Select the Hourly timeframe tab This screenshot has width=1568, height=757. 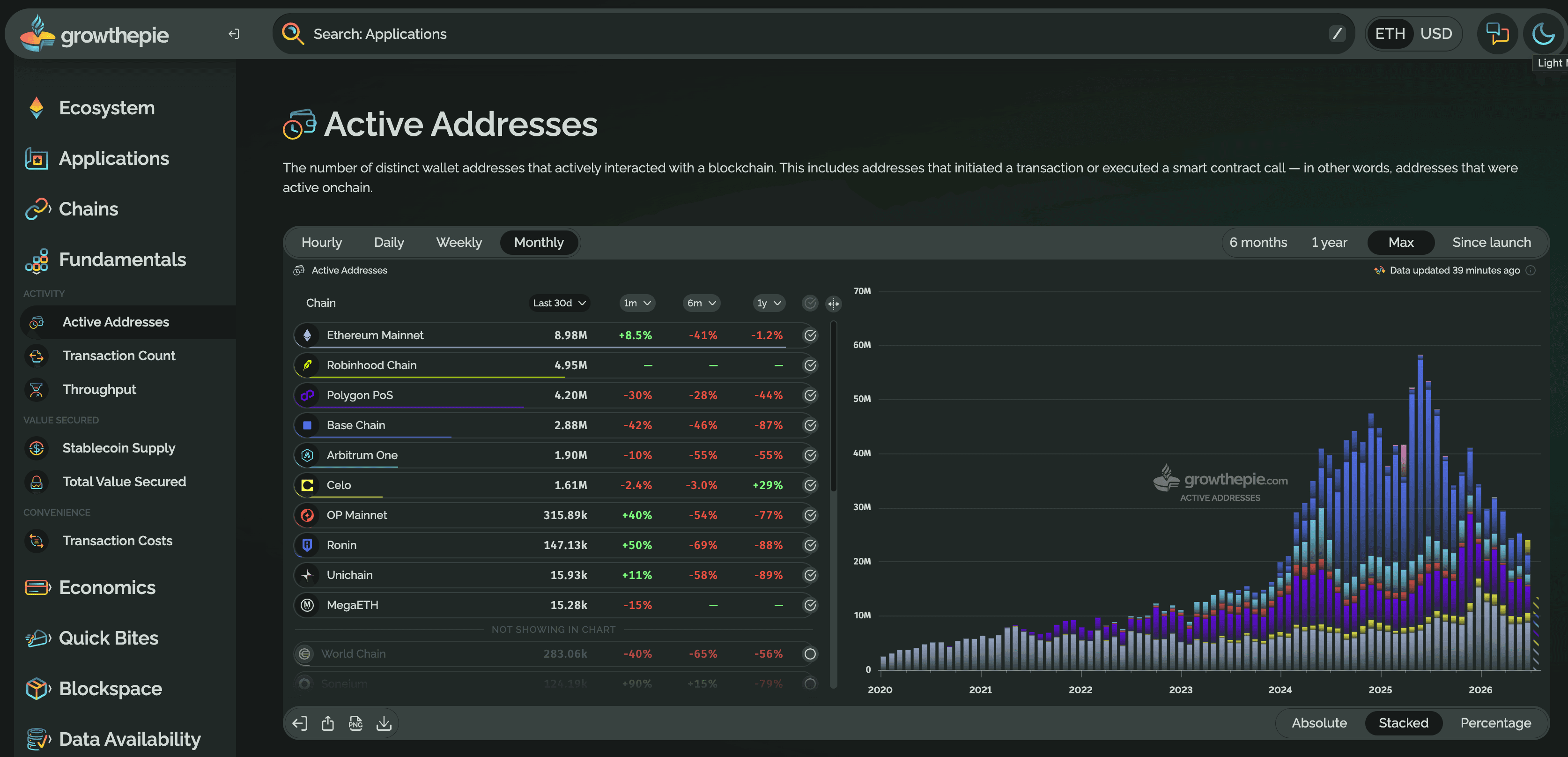[x=321, y=242]
